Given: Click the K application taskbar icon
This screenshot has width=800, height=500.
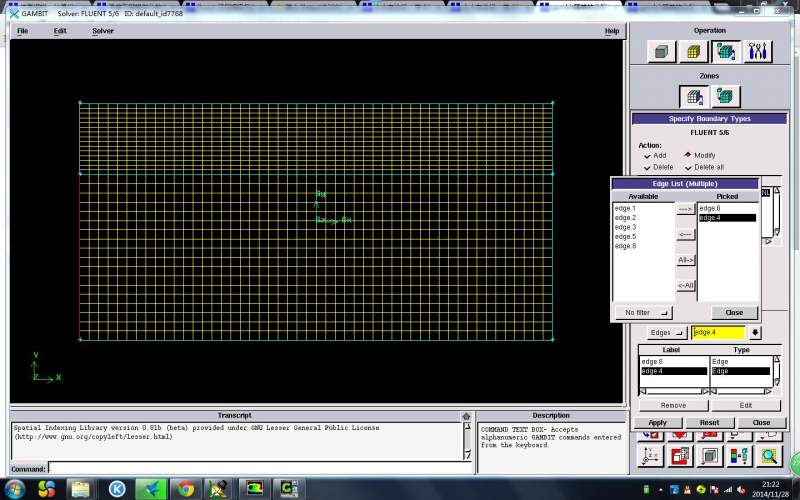Looking at the screenshot, I should pos(117,489).
